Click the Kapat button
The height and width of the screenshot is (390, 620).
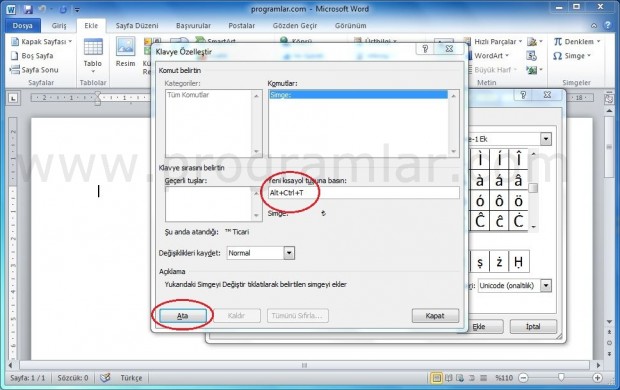pos(435,316)
